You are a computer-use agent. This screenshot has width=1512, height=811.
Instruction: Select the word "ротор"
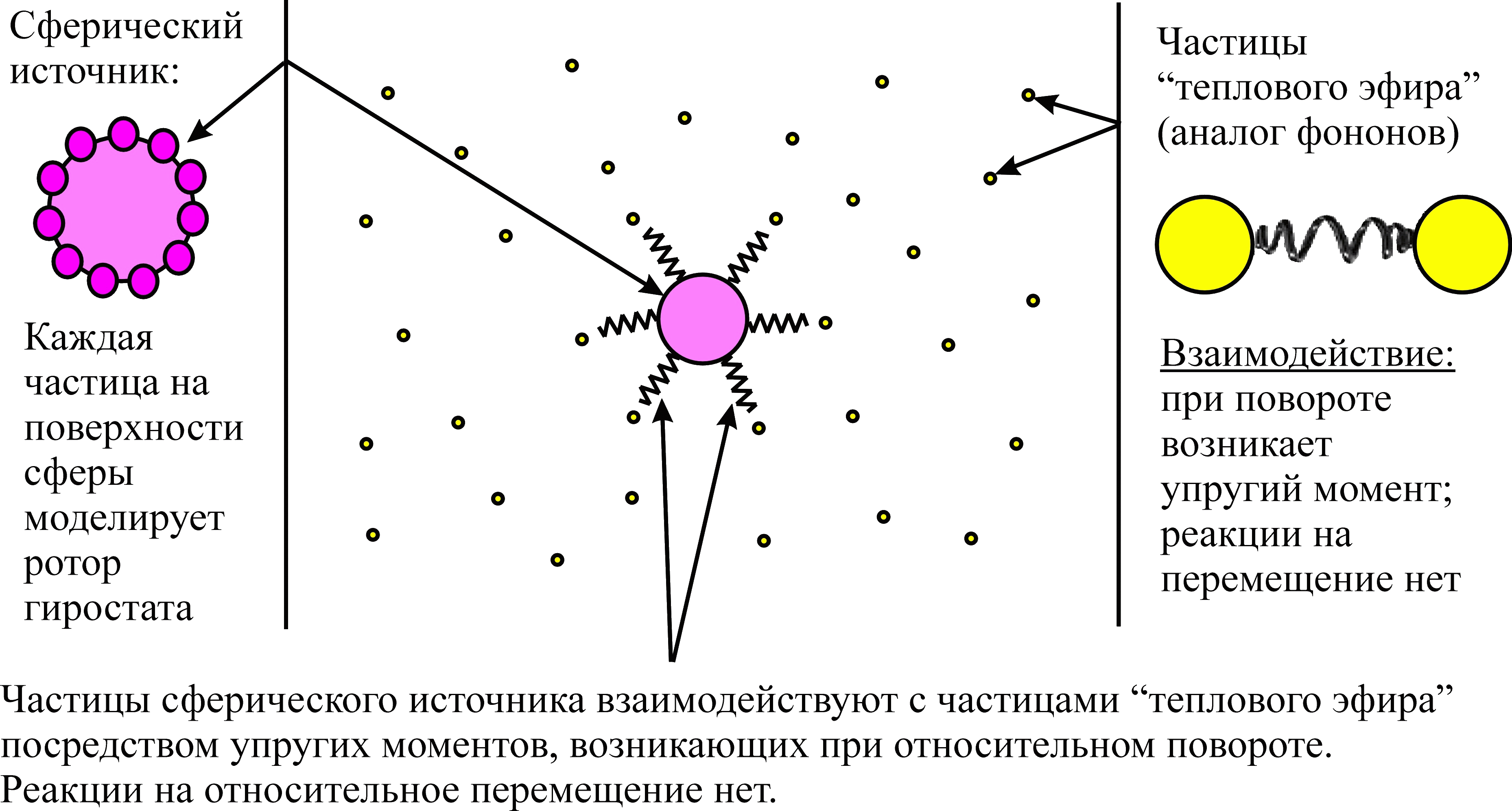(x=72, y=566)
